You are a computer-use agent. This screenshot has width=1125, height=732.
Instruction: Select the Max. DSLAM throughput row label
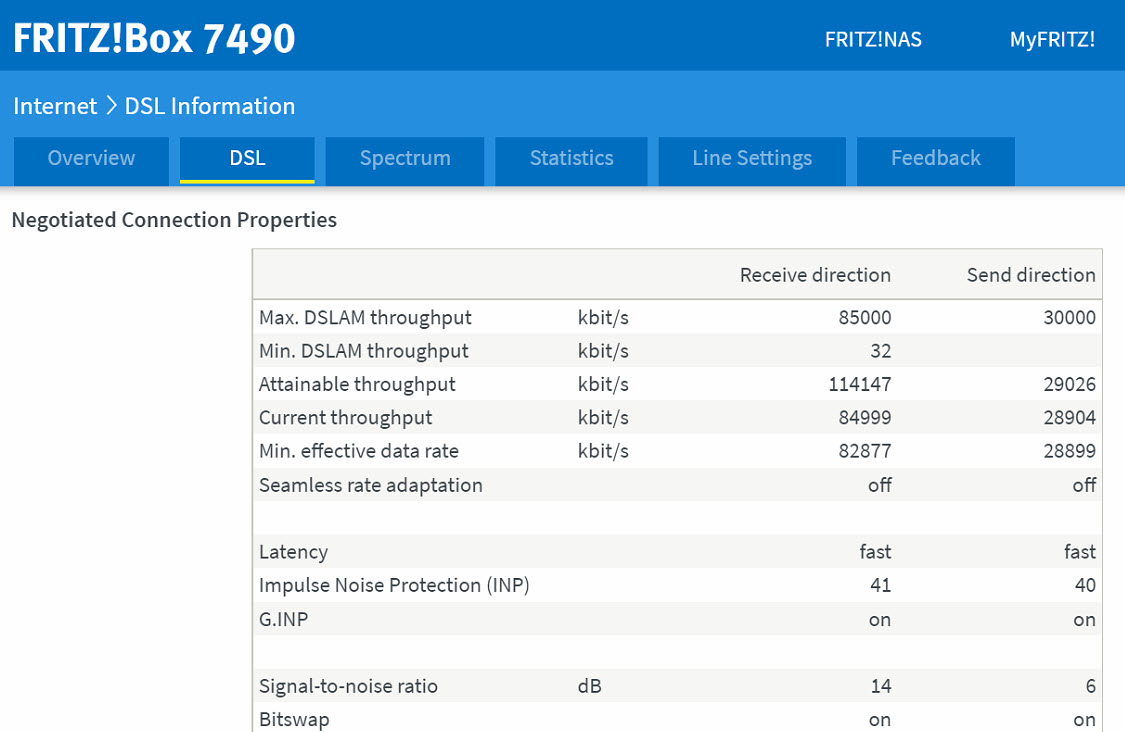click(365, 318)
